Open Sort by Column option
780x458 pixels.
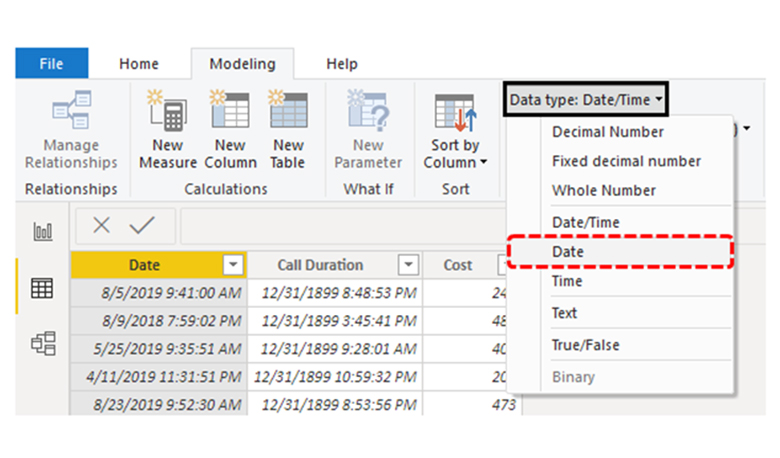point(455,130)
